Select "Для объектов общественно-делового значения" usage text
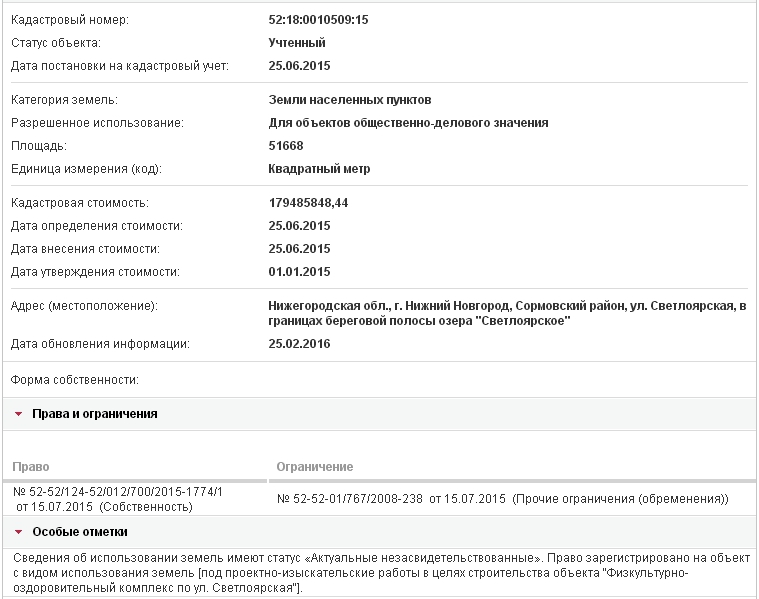 (x=408, y=123)
